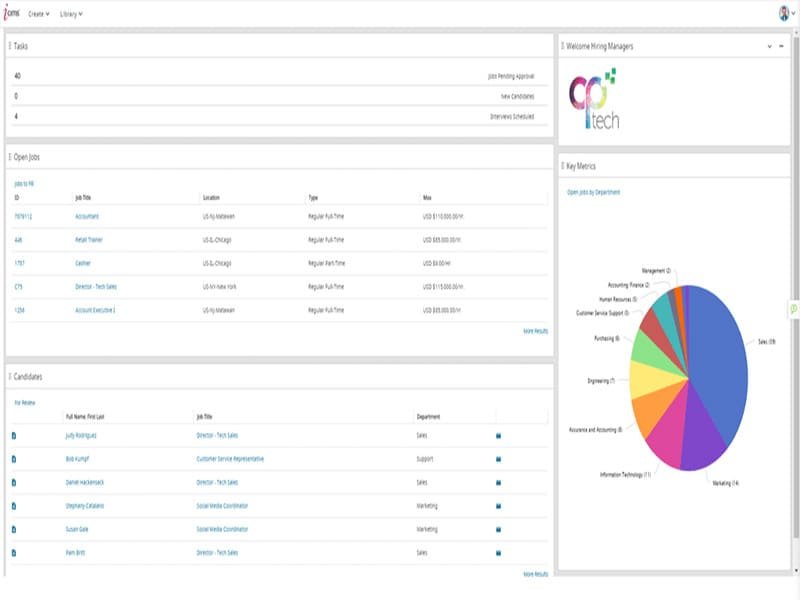Collapse the Welcome Hiring Managers panel

771,46
